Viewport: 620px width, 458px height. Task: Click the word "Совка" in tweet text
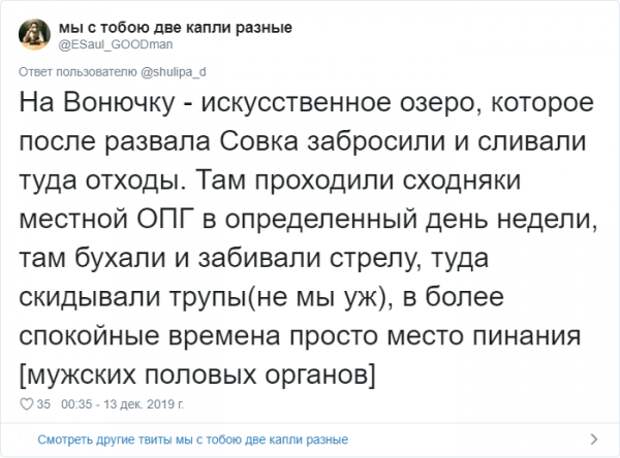258,142
